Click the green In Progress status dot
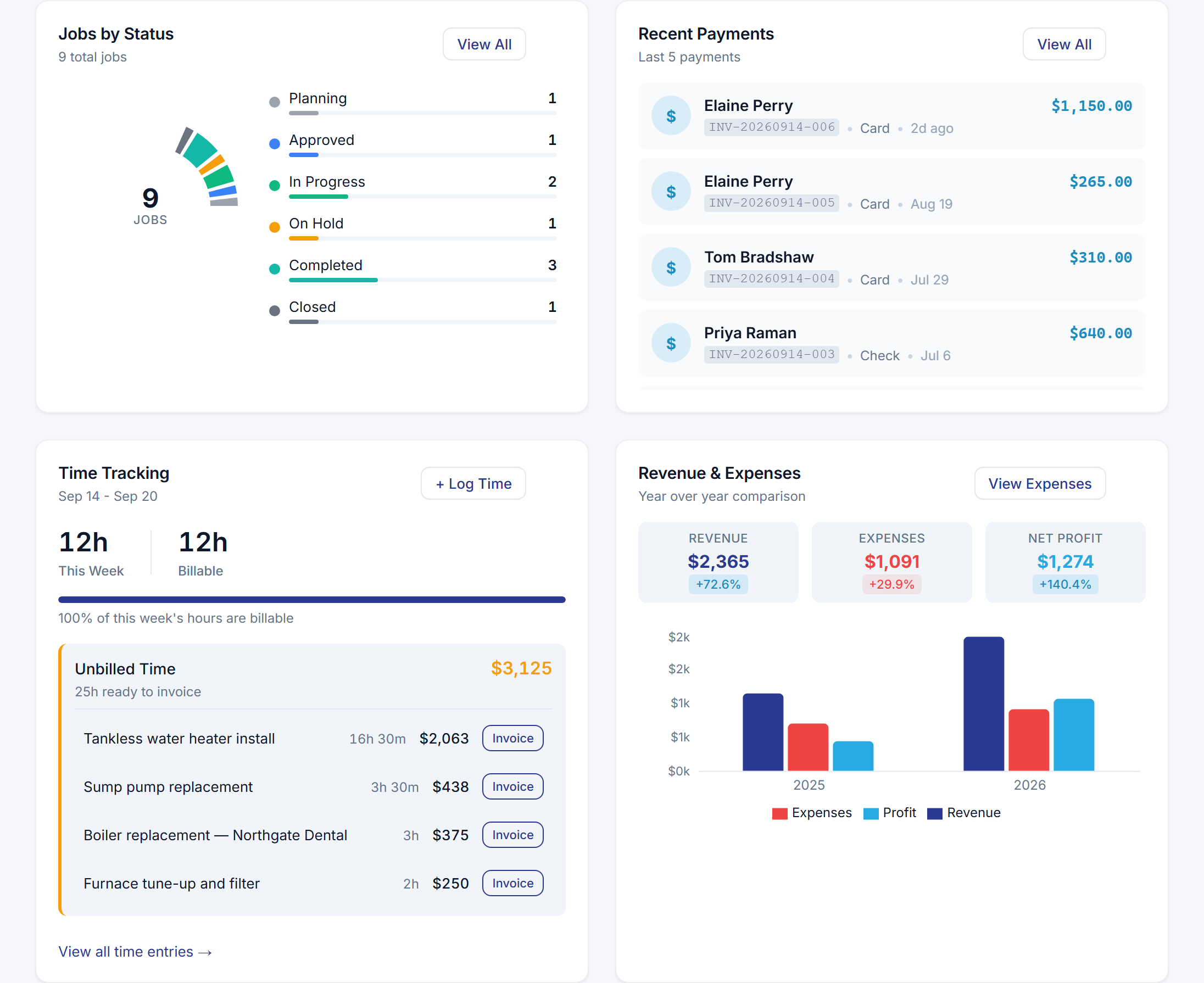1204x983 pixels. [x=275, y=186]
